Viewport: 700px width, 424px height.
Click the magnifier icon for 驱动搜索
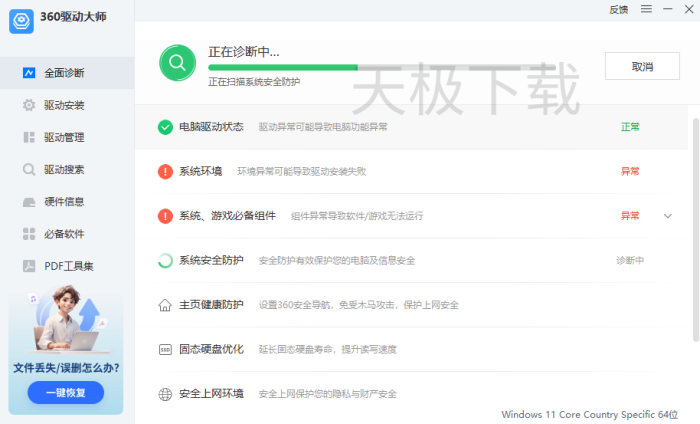tap(29, 170)
